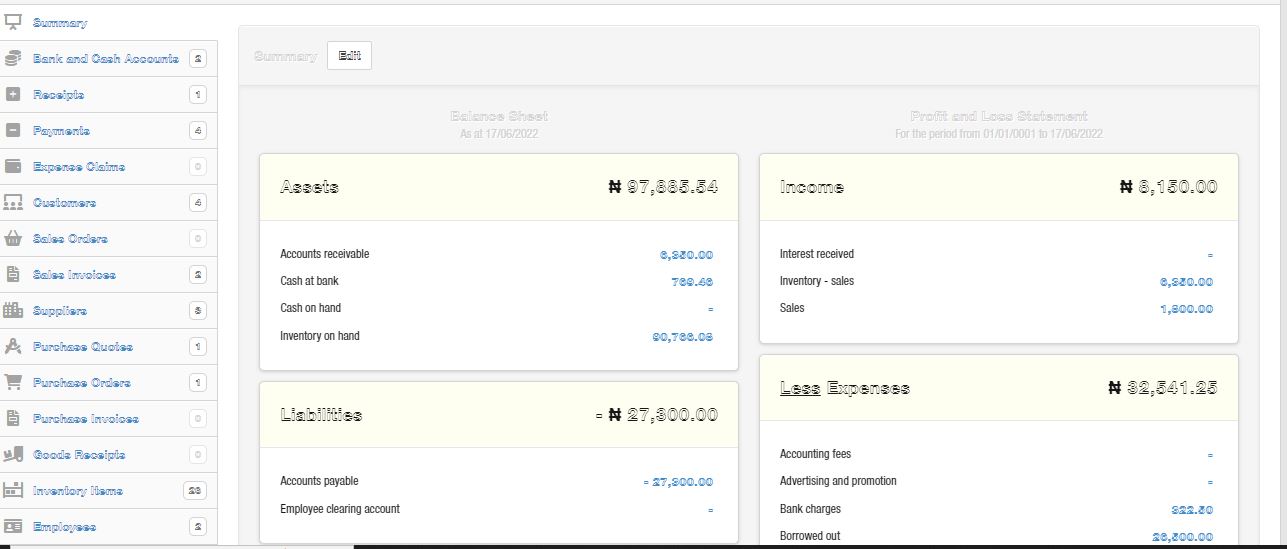This screenshot has height=549, width=1287.
Task: Select Purchase Quotes in the sidebar
Action: point(83,347)
